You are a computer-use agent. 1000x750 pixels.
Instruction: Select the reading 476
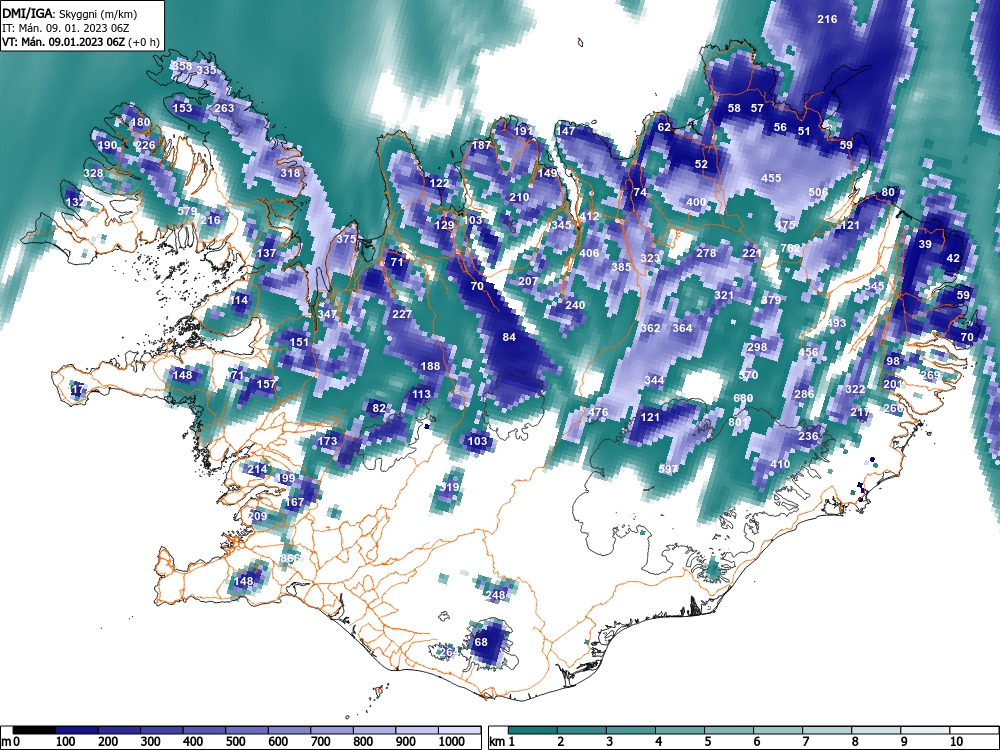click(598, 411)
